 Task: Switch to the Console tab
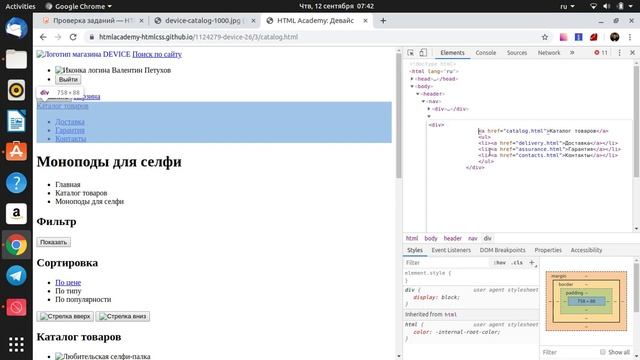pyautogui.click(x=486, y=53)
